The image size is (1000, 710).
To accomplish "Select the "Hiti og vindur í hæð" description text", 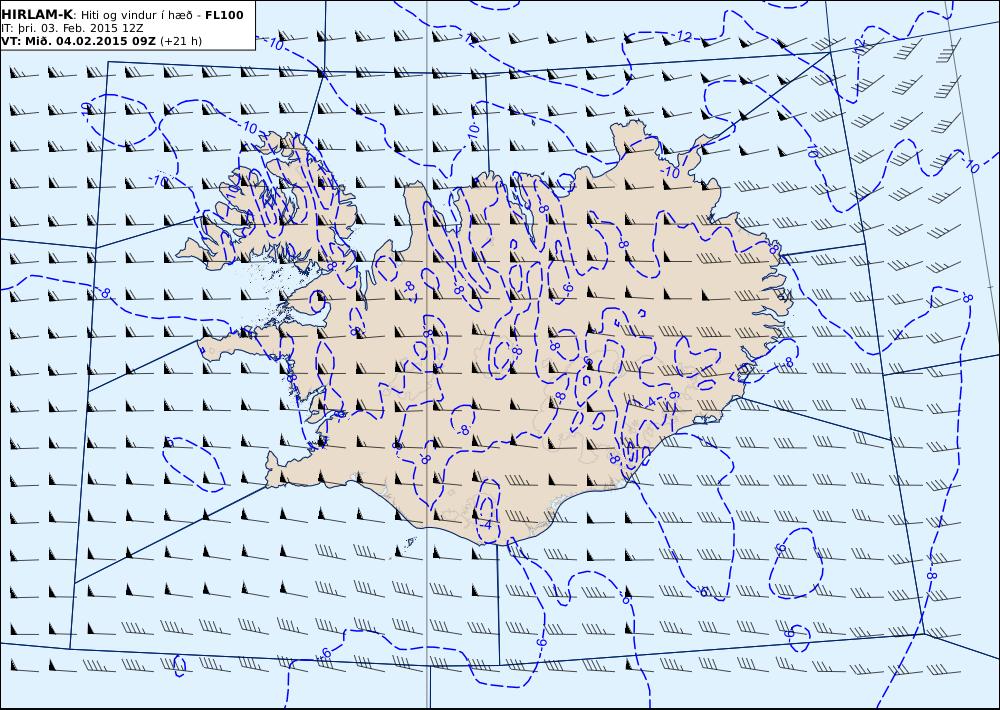I will pyautogui.click(x=138, y=15).
